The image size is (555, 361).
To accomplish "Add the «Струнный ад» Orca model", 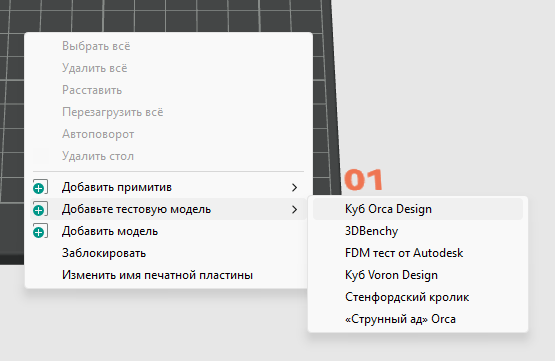I will click(418, 319).
